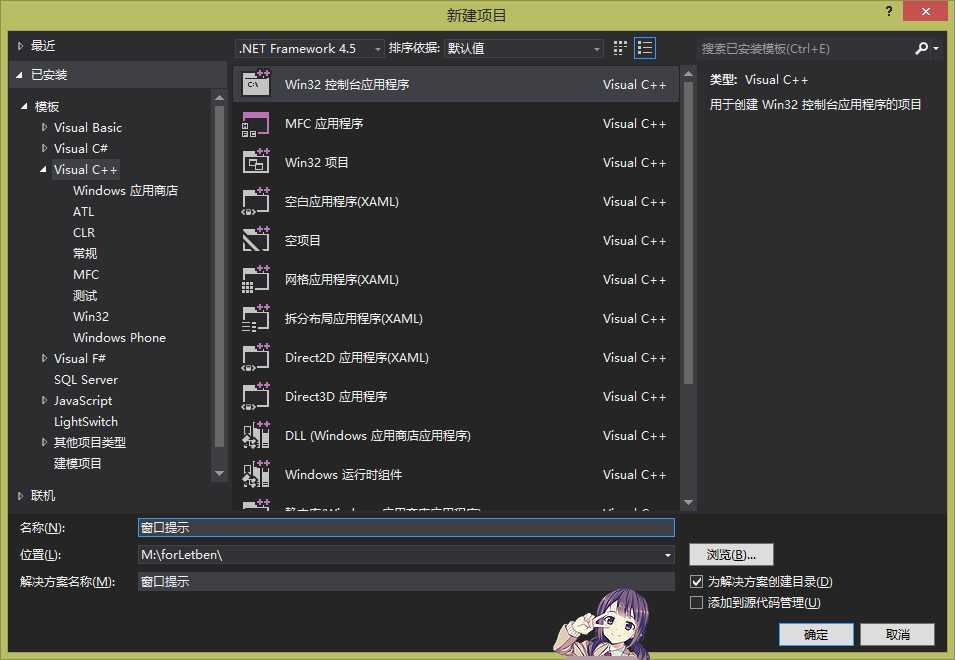
Task: Click the 确定 button
Action: pos(816,634)
